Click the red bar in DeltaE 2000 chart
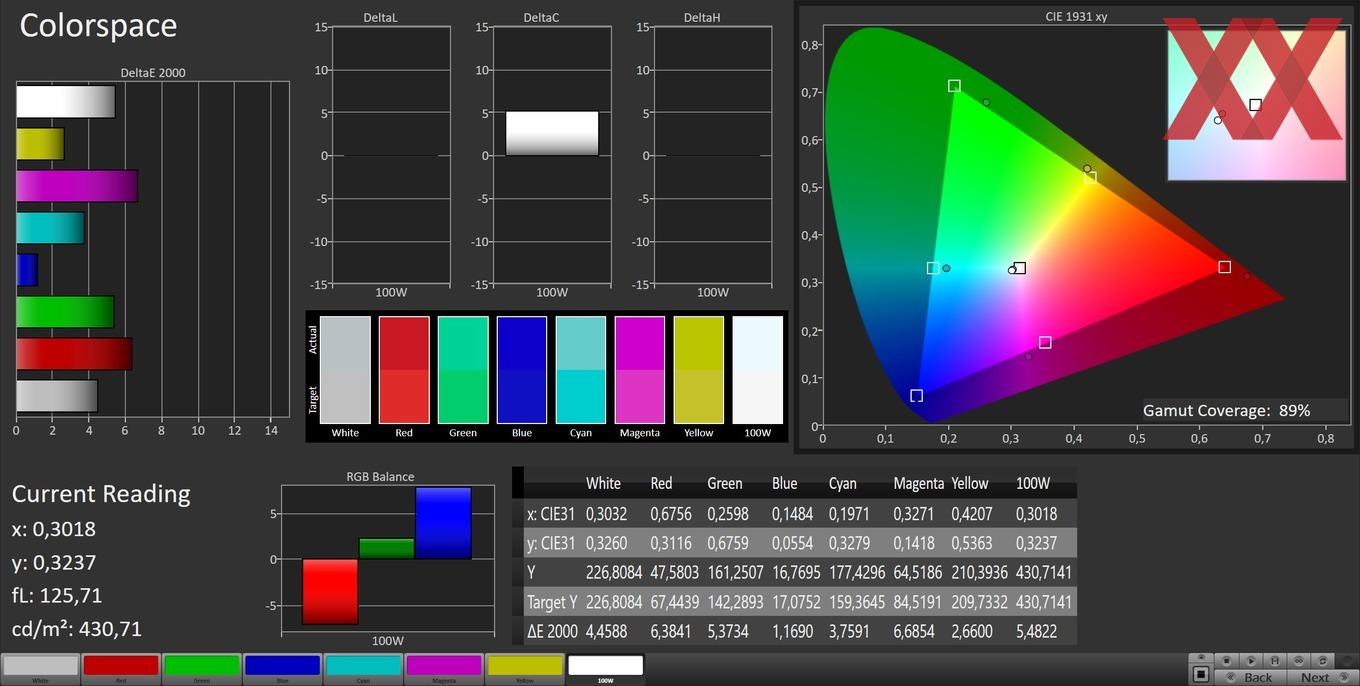 (74, 354)
